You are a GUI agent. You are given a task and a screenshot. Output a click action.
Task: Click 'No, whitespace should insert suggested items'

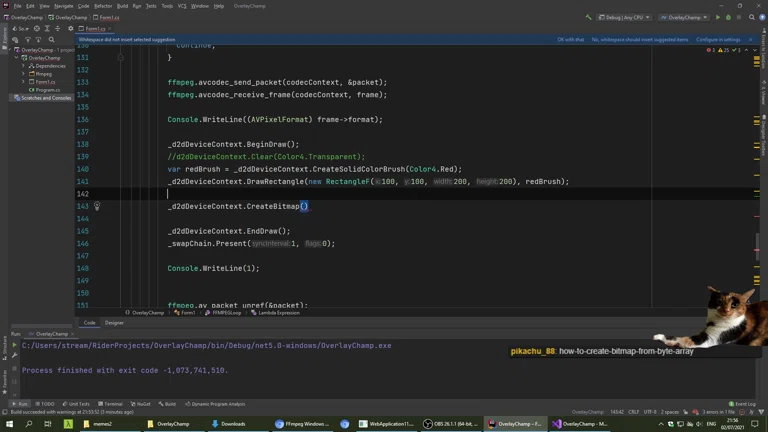[x=640, y=40]
